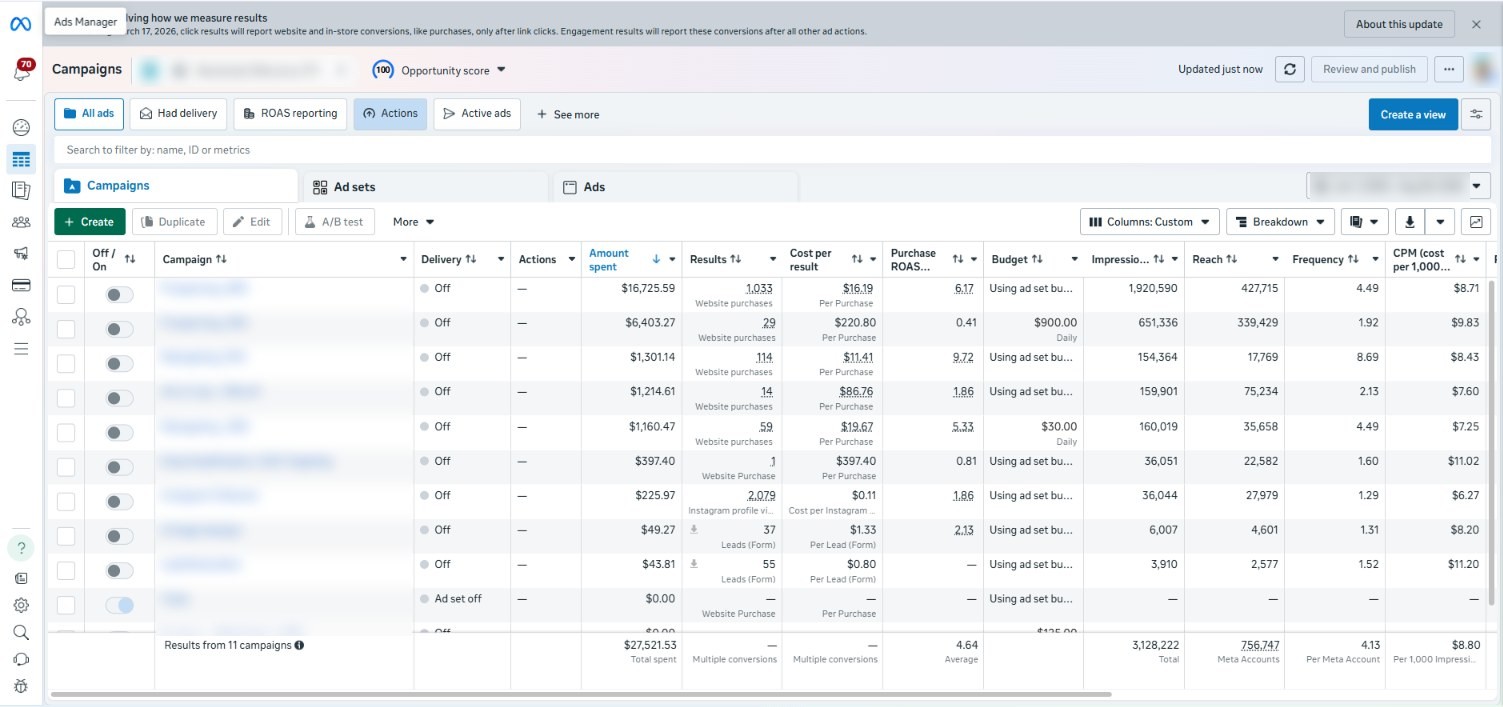Turn off campaign in $0.00 Ad set off row
This screenshot has height=707, width=1503.
click(119, 605)
